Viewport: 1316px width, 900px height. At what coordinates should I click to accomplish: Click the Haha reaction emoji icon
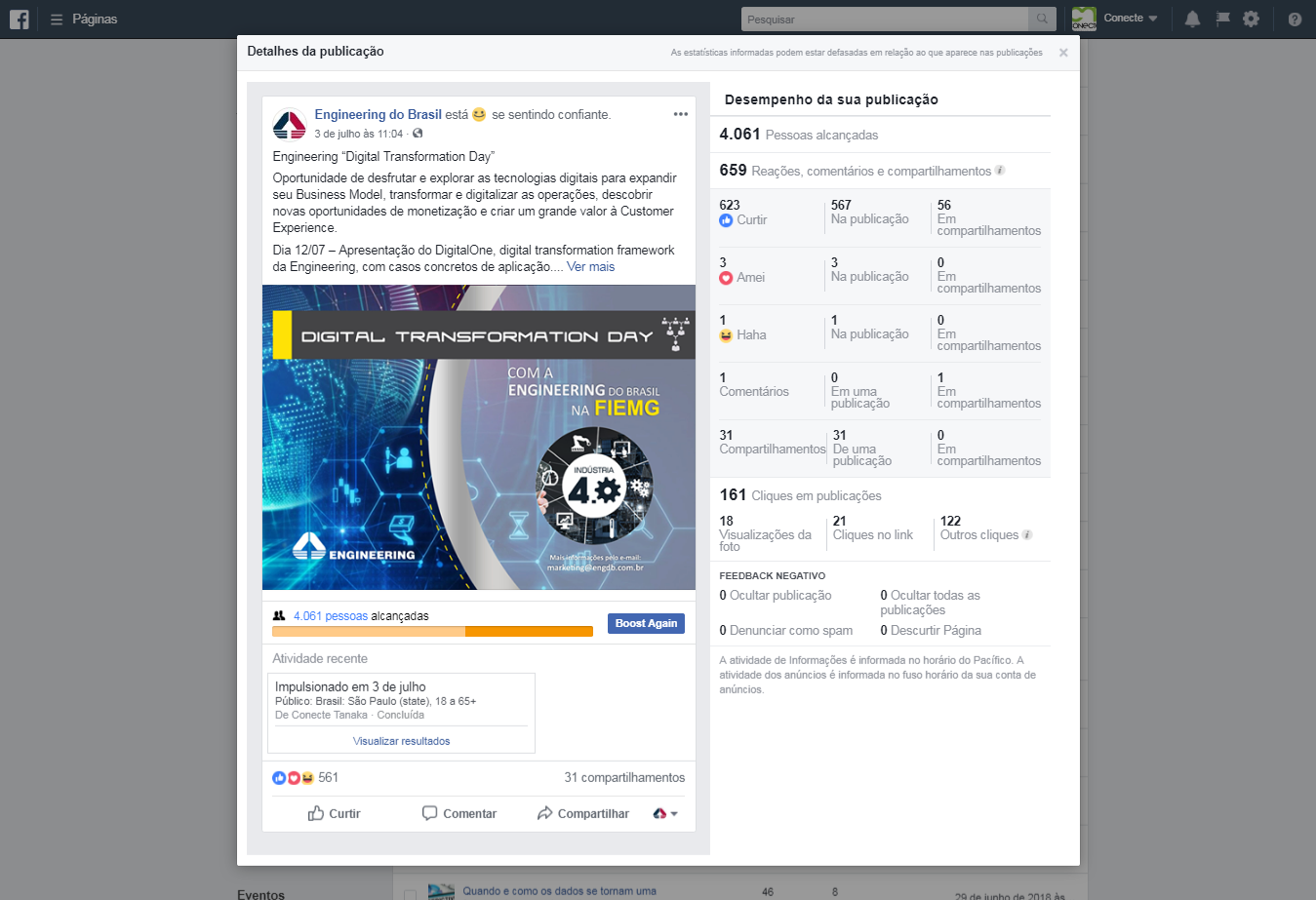point(726,335)
